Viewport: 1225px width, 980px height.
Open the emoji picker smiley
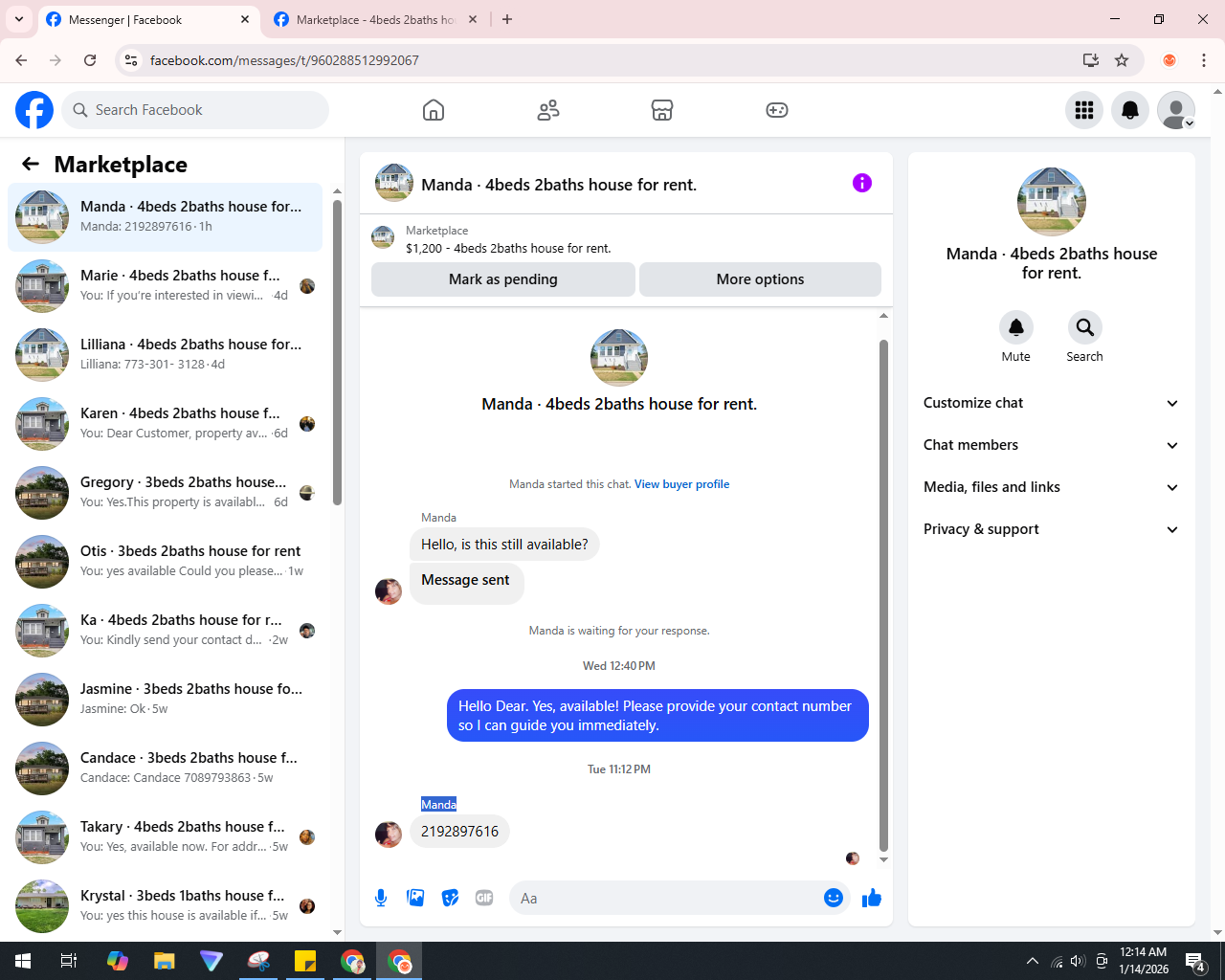(834, 898)
